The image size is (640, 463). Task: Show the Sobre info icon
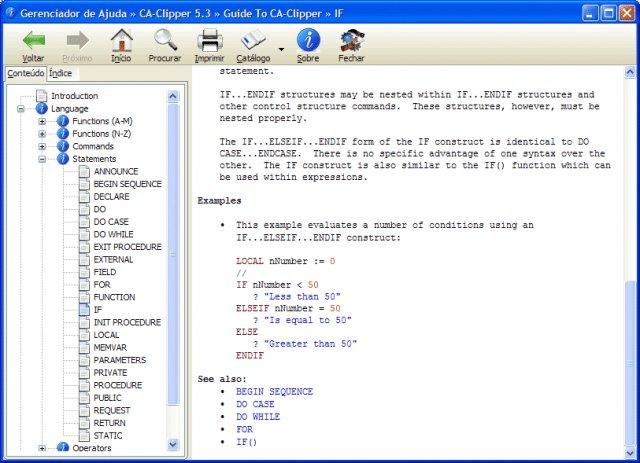(x=308, y=40)
